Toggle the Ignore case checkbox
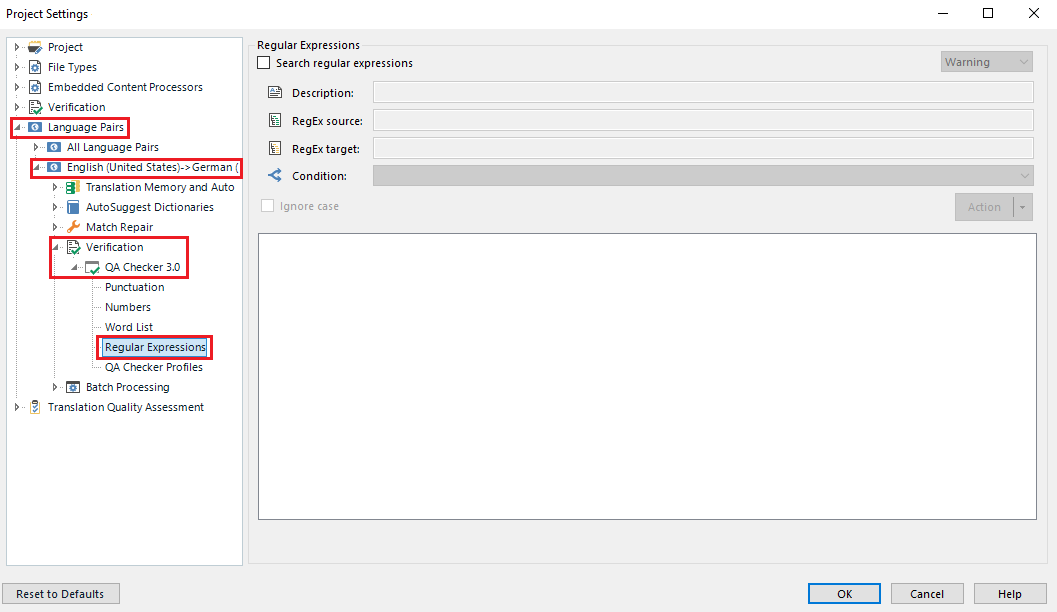1057x612 pixels. pos(266,205)
